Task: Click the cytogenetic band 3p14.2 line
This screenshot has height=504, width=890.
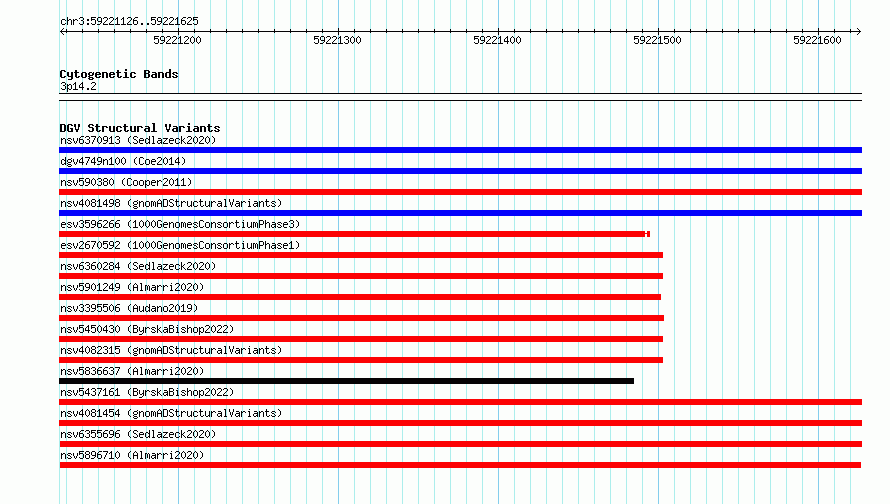Action: [x=460, y=97]
